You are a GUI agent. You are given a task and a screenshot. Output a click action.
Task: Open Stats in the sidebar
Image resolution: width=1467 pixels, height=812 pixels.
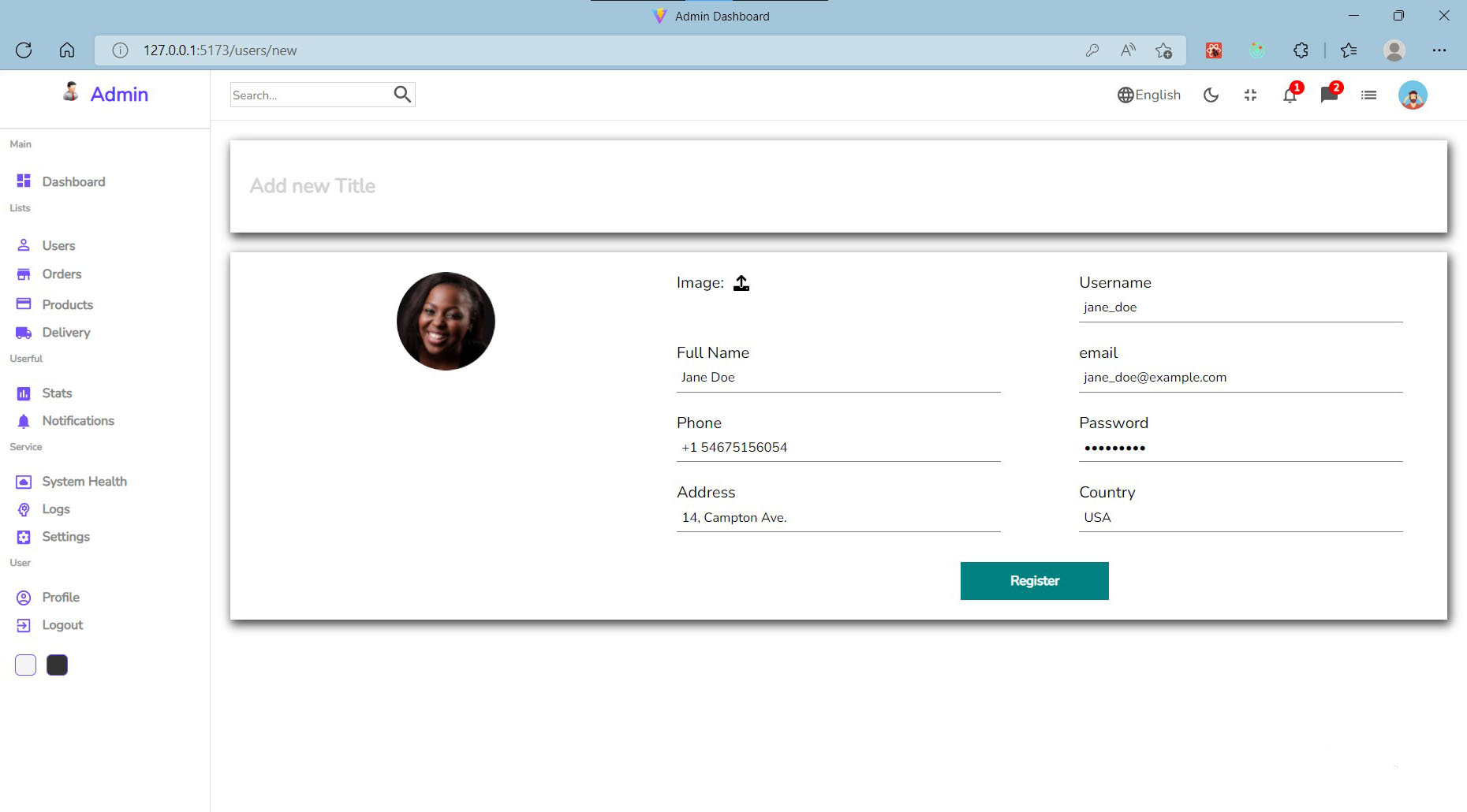(44, 393)
